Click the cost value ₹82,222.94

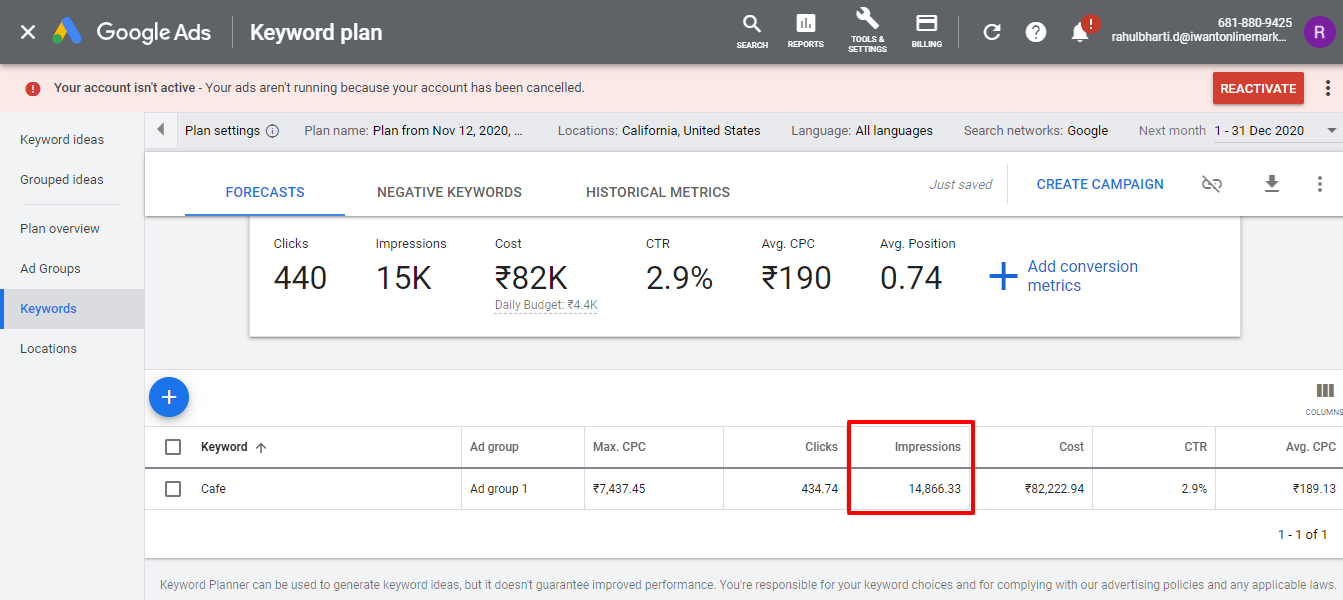pyautogui.click(x=1054, y=489)
